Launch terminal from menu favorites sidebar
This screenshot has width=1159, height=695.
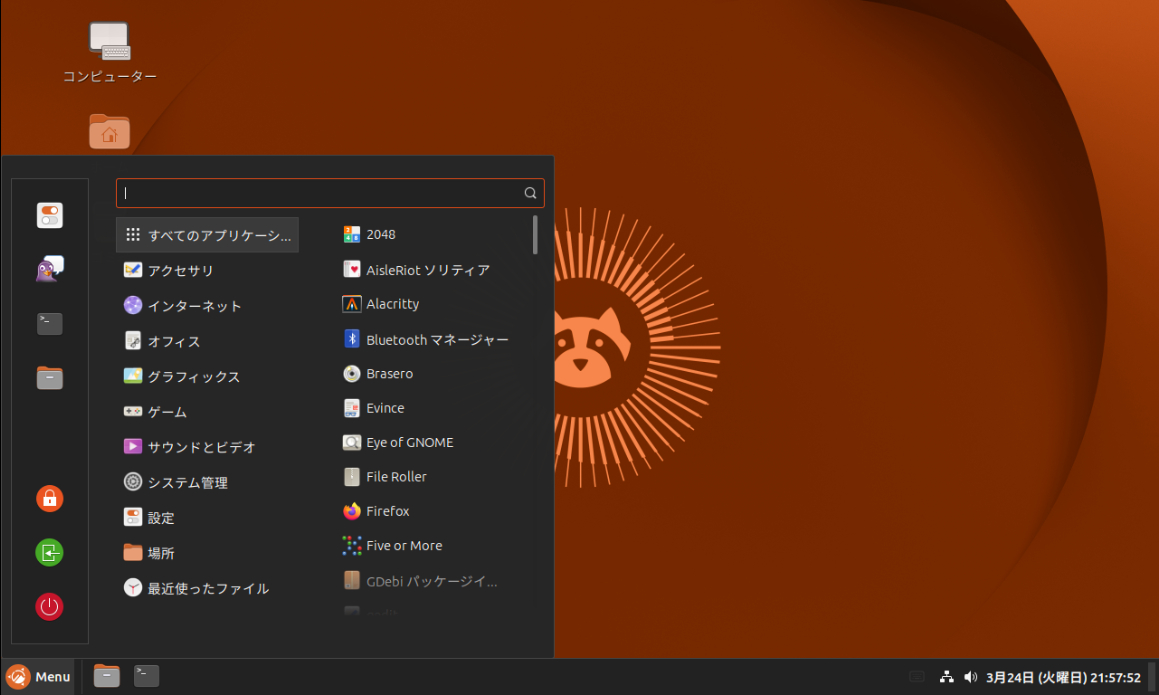pos(49,323)
